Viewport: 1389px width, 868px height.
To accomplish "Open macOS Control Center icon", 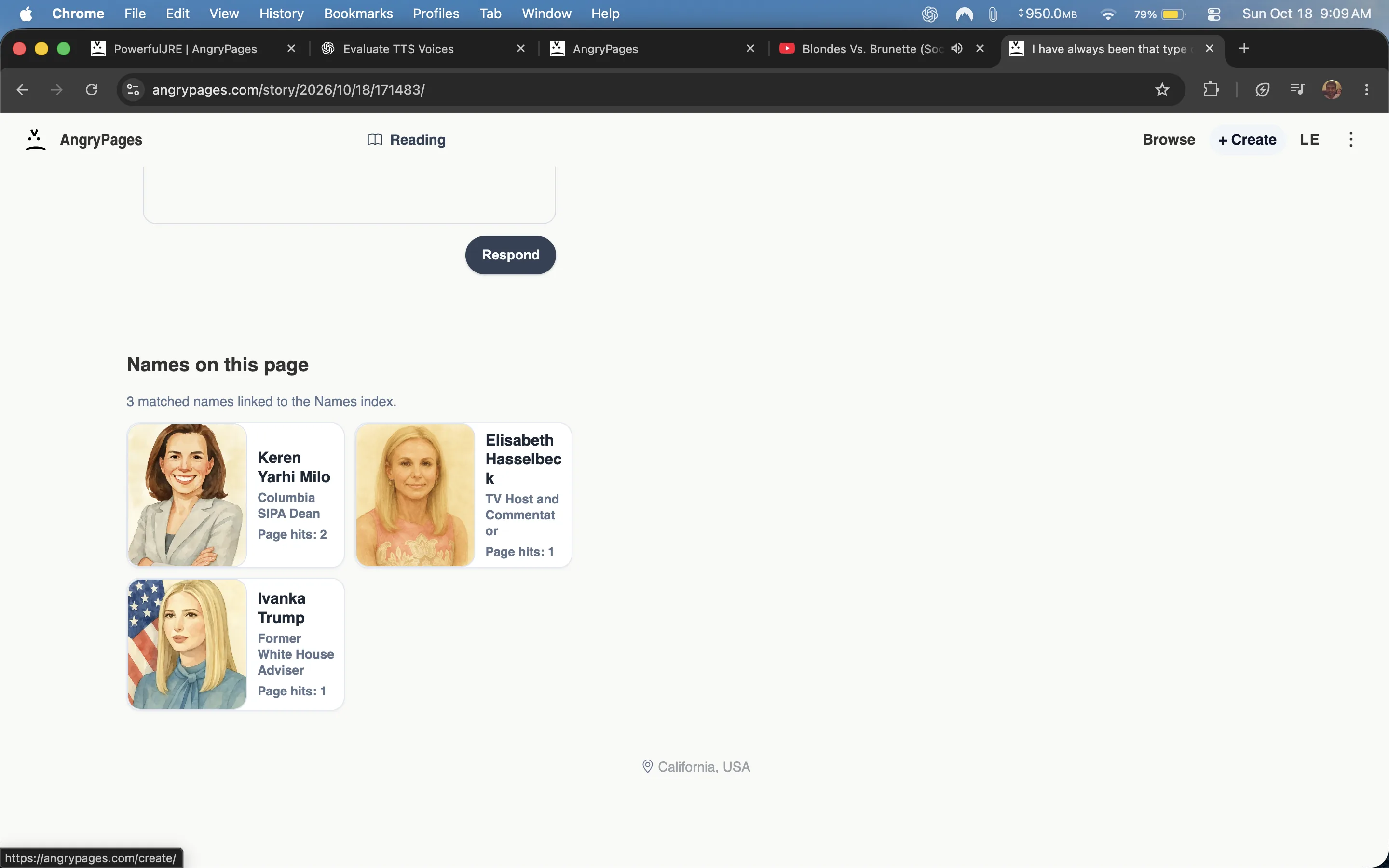I will click(1213, 14).
